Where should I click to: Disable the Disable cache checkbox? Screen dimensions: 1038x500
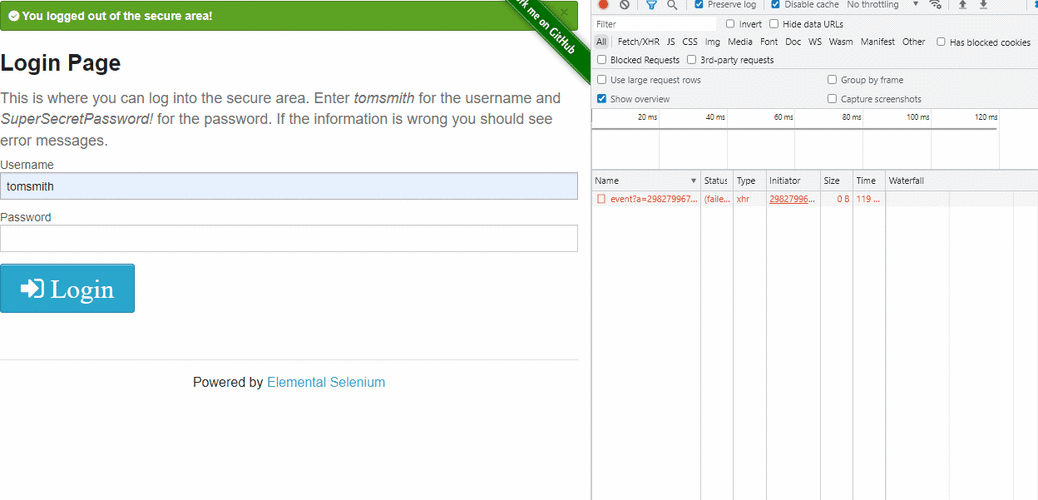click(776, 5)
